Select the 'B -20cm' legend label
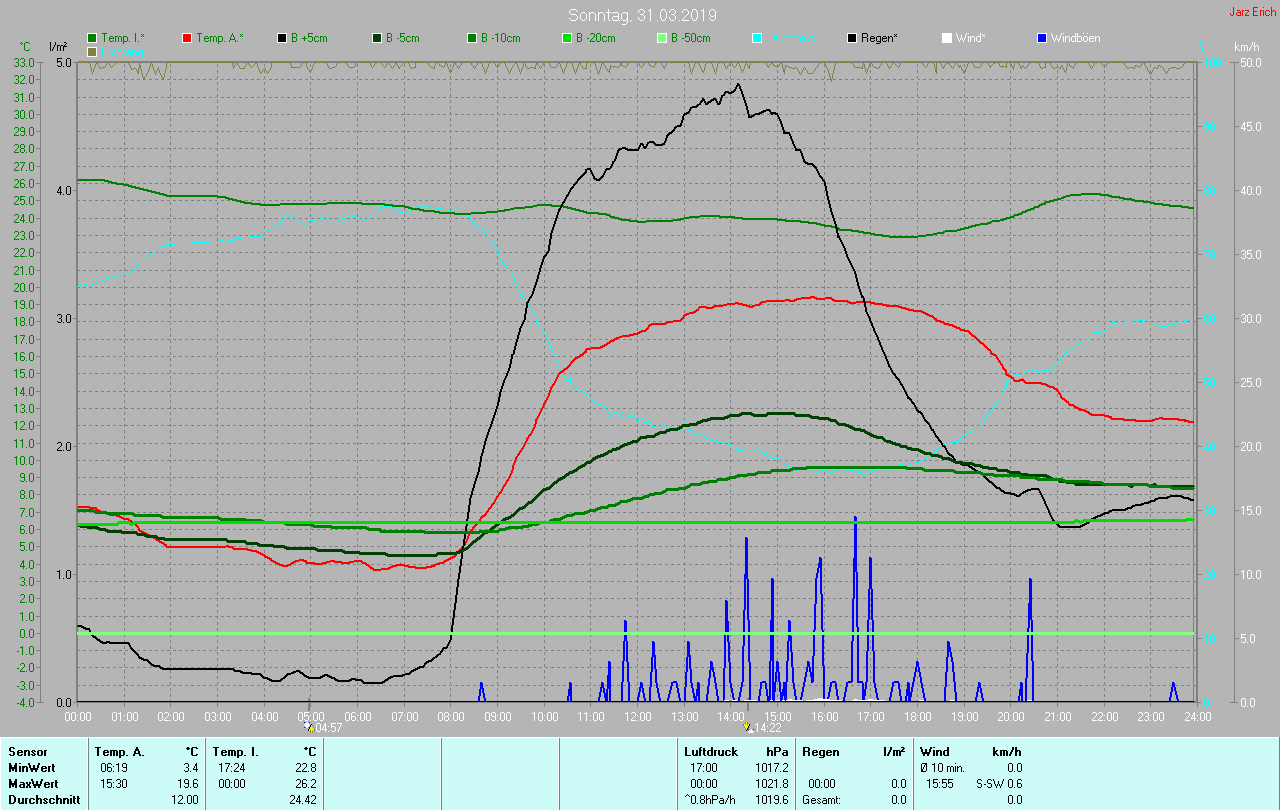 596,38
